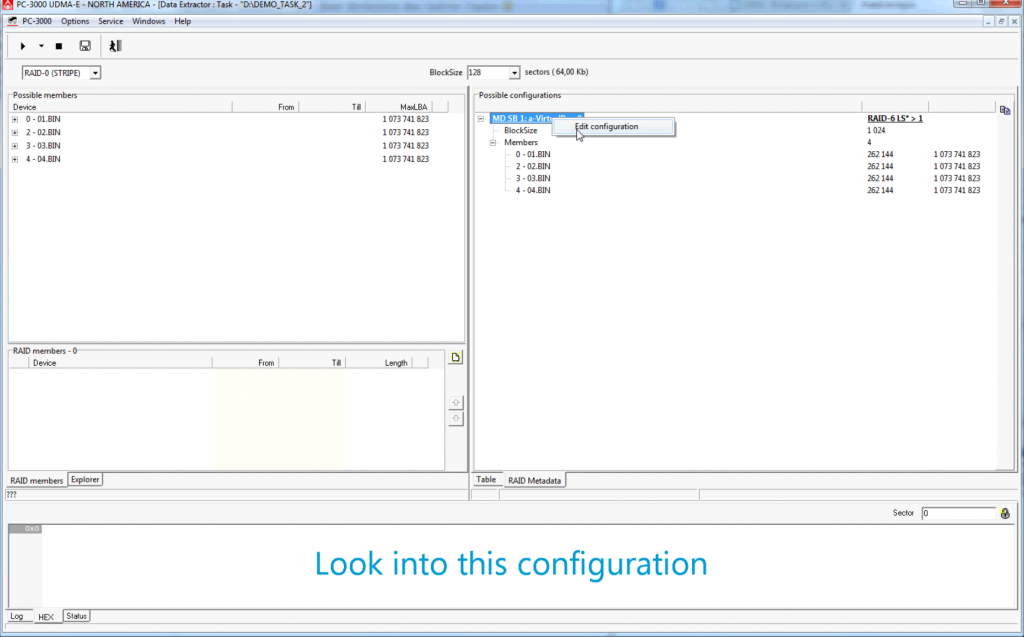This screenshot has height=637, width=1024.
Task: Open the play button dropdown arrow
Action: coord(41,46)
